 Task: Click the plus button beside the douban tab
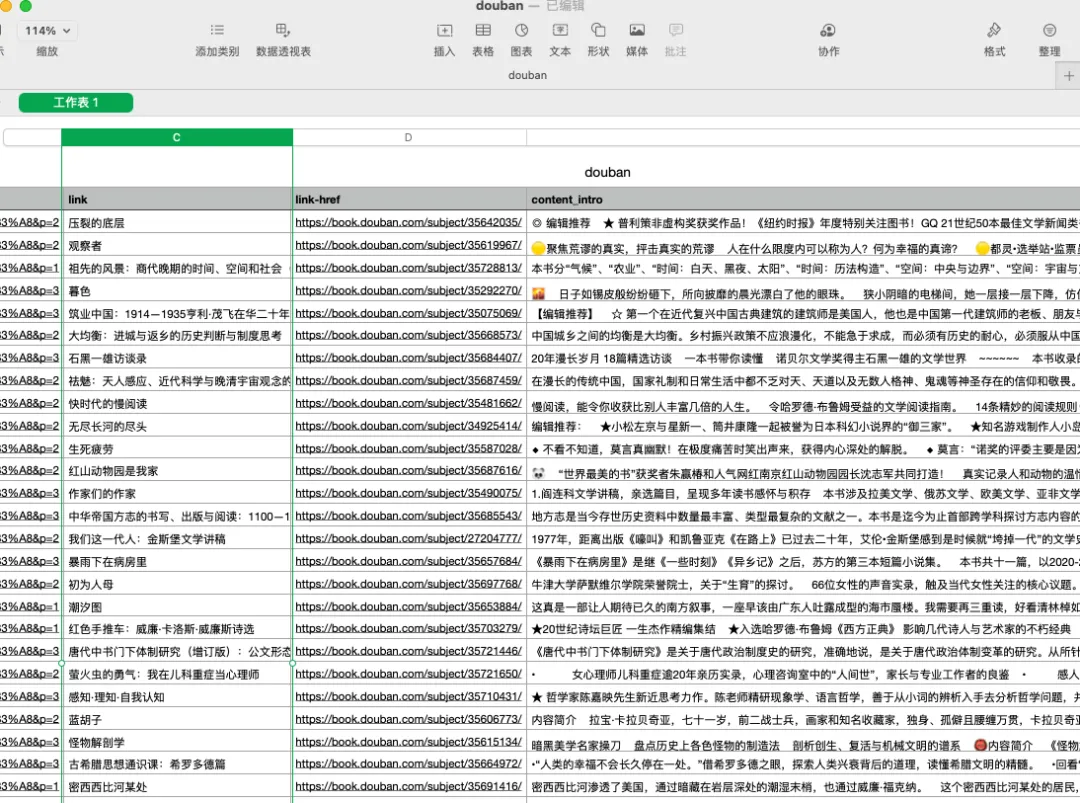coord(1068,75)
